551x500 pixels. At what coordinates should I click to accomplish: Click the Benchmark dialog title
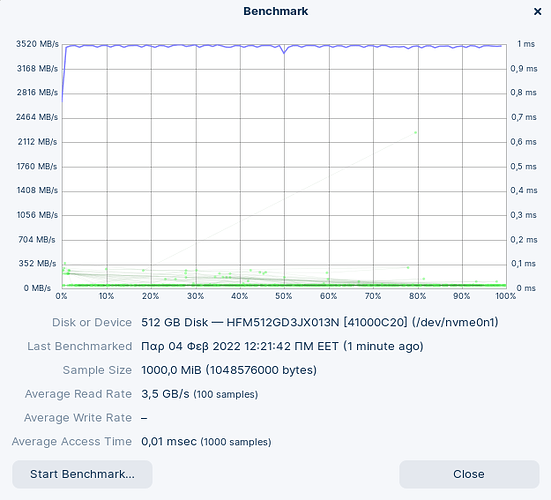[276, 11]
